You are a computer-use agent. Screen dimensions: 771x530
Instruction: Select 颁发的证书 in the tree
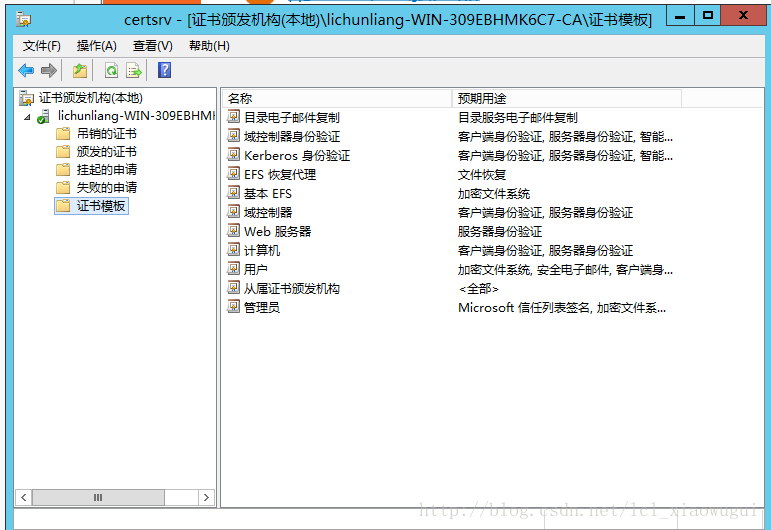tap(106, 151)
